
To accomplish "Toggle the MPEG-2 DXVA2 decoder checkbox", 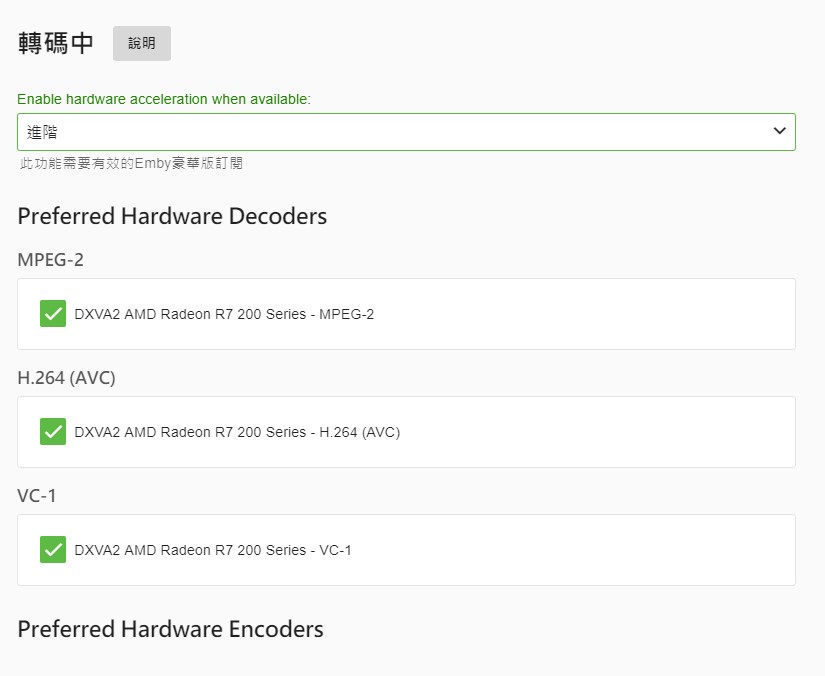I will pyautogui.click(x=53, y=314).
